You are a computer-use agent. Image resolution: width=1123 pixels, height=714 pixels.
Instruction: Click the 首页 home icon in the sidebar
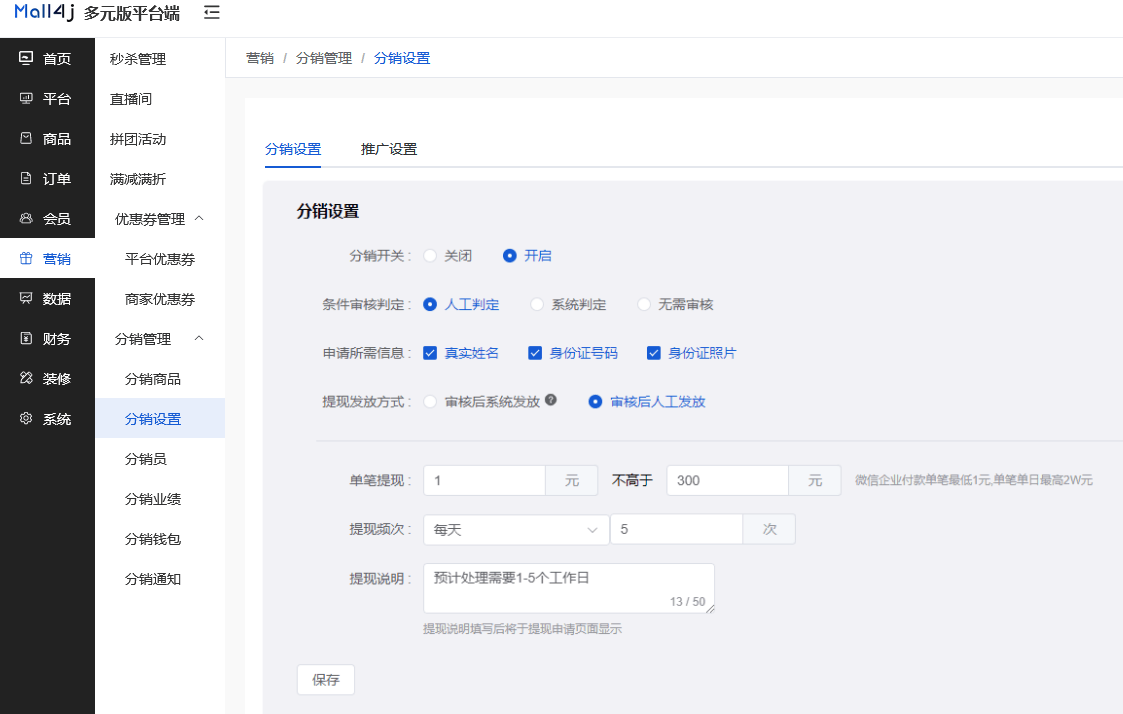click(26, 58)
